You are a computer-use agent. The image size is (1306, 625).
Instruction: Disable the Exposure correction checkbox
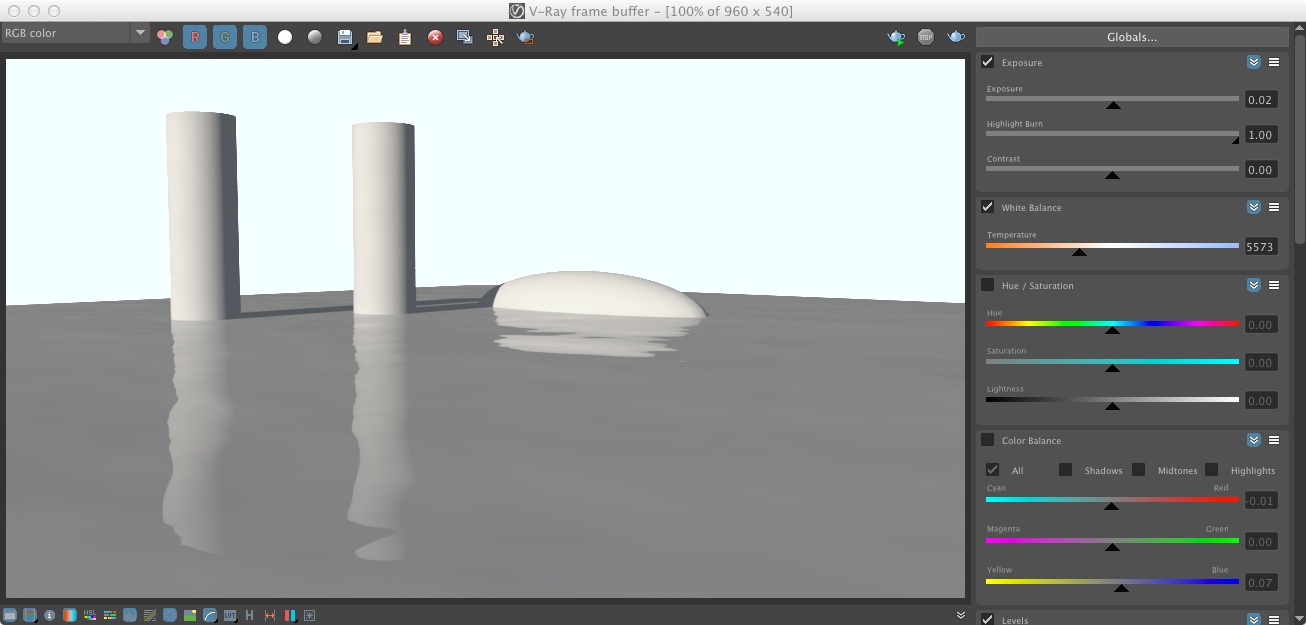coord(988,62)
